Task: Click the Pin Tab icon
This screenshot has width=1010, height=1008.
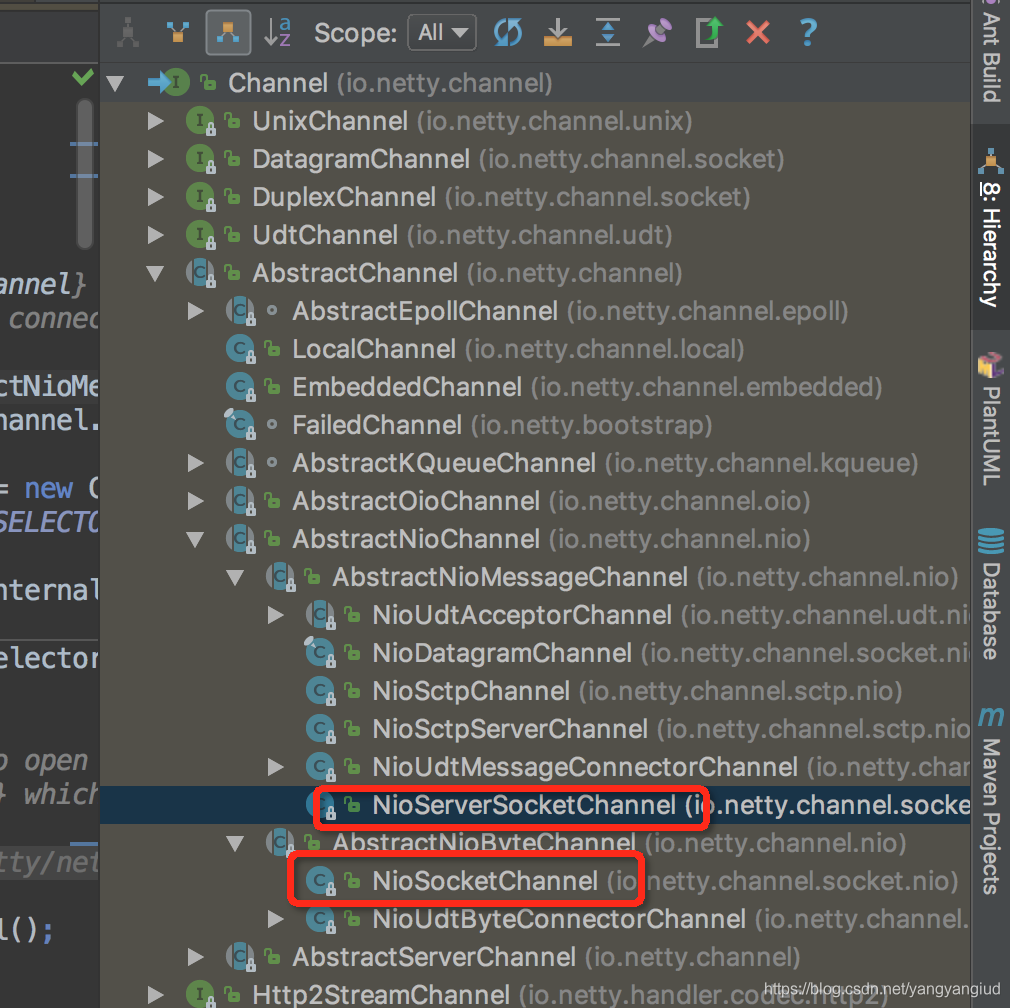Action: coord(658,32)
